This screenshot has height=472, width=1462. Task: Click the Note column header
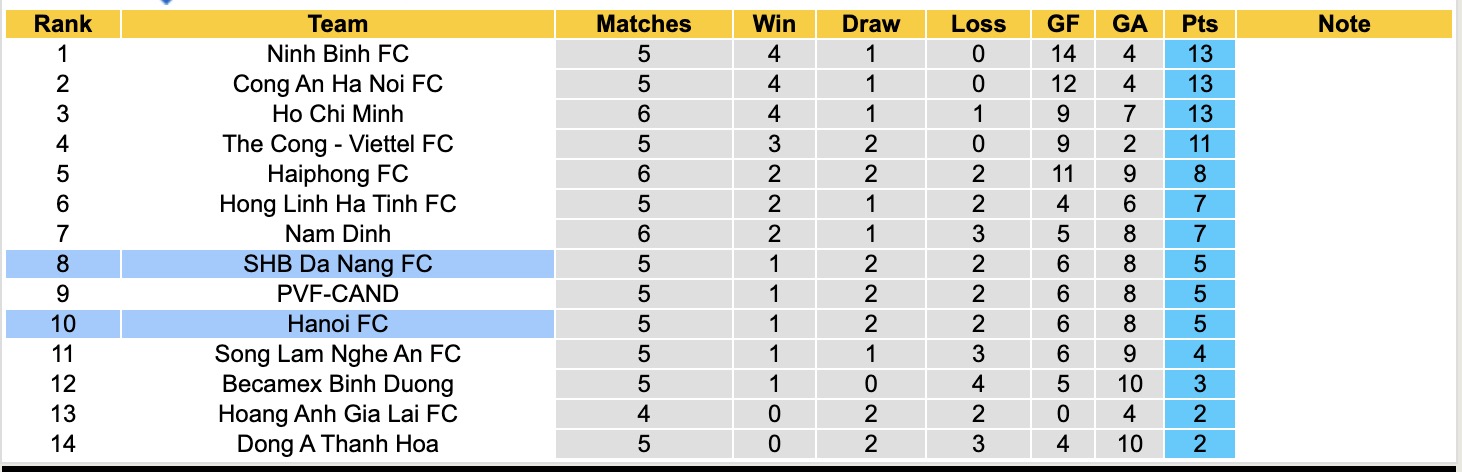coord(1344,24)
